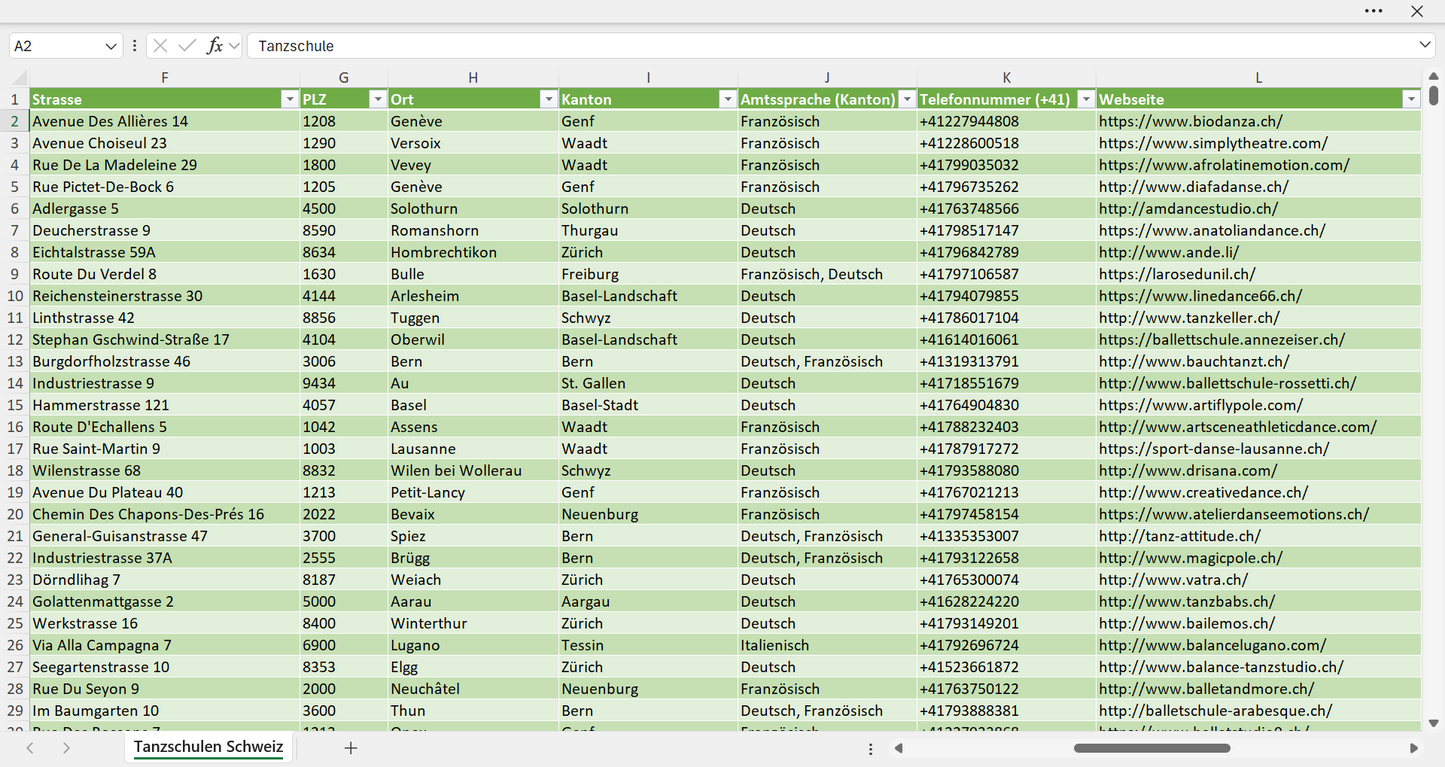Go to previous sheet with left arrow
The image size is (1445, 767).
click(30, 748)
